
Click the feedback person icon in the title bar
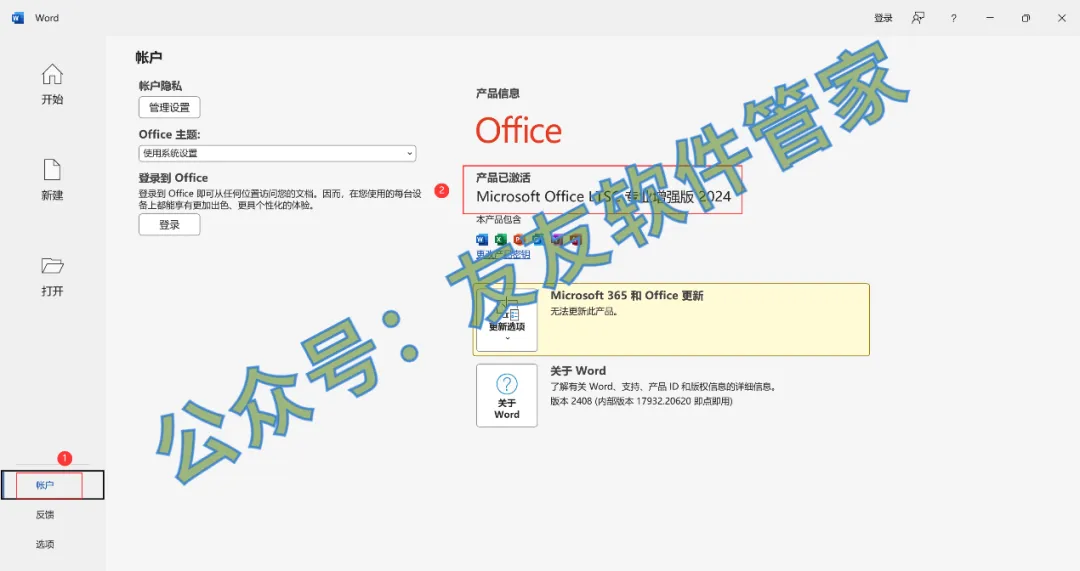[918, 18]
